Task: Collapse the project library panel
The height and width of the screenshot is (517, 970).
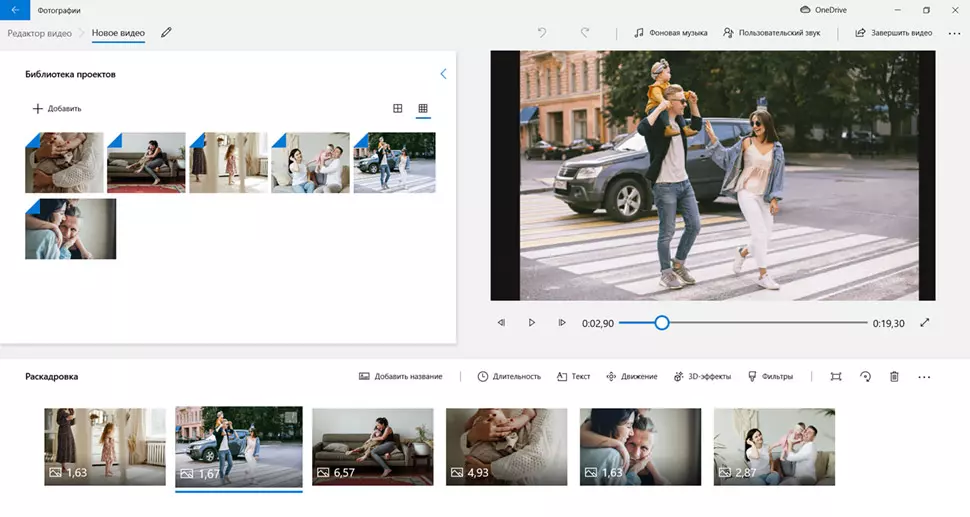Action: pos(443,74)
